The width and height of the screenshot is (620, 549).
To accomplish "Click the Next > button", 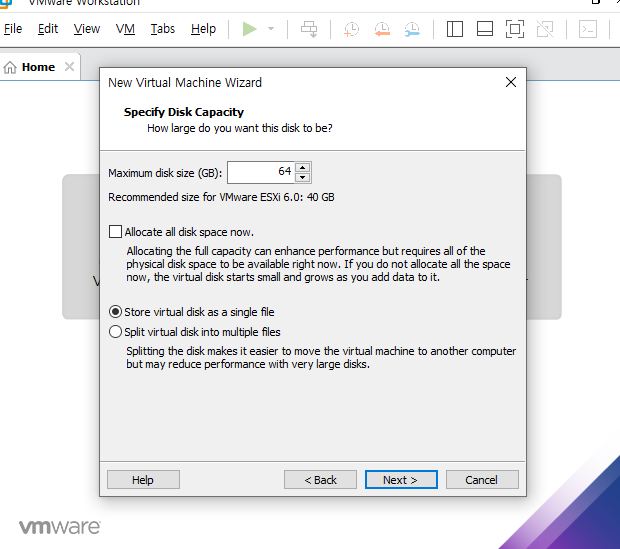I will pos(401,480).
